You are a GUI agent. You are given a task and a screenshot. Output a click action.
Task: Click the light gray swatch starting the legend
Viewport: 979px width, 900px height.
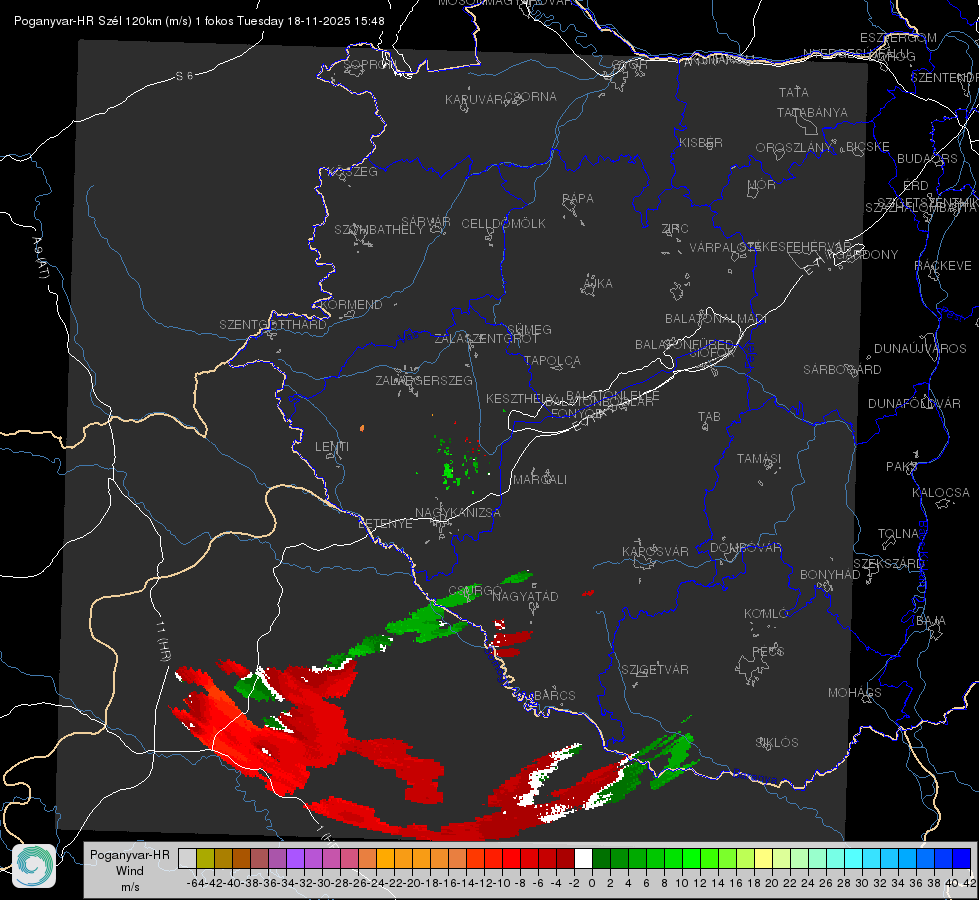pyautogui.click(x=187, y=858)
